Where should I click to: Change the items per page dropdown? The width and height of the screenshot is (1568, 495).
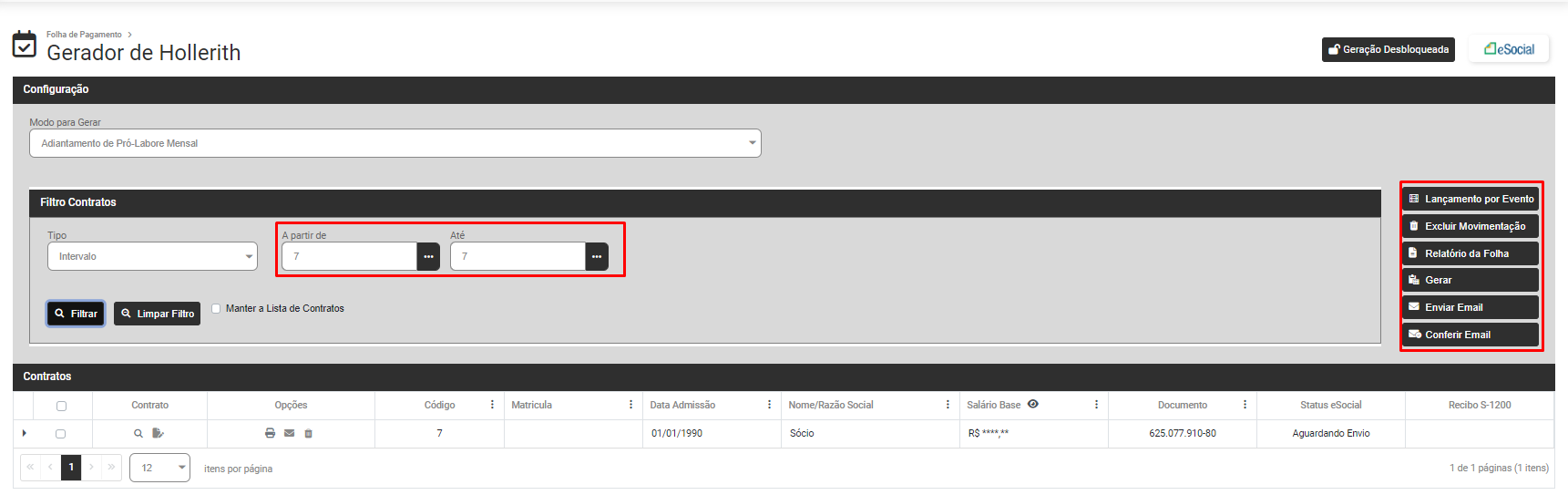click(159, 468)
